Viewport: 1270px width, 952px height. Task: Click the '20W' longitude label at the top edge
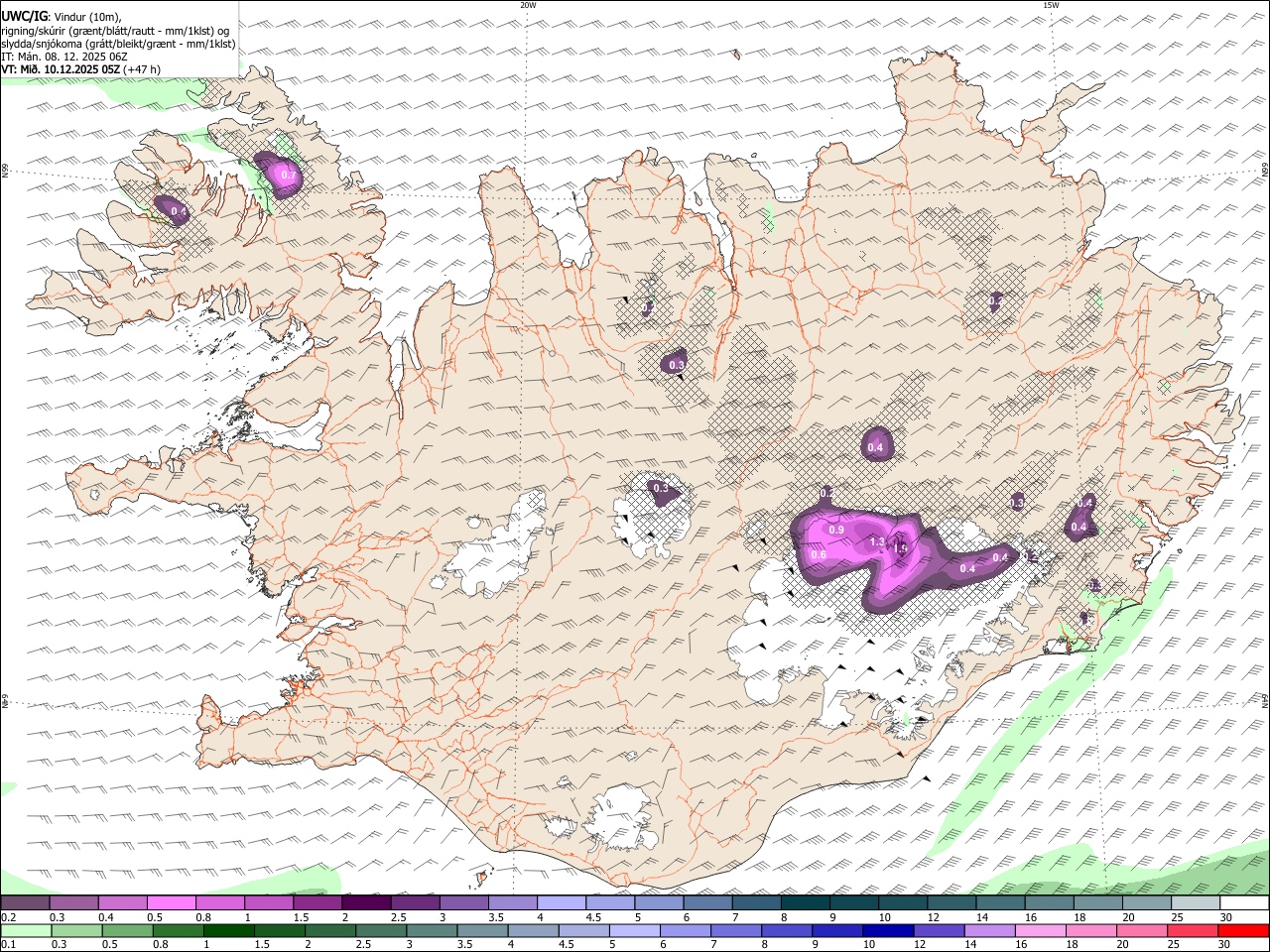click(528, 5)
